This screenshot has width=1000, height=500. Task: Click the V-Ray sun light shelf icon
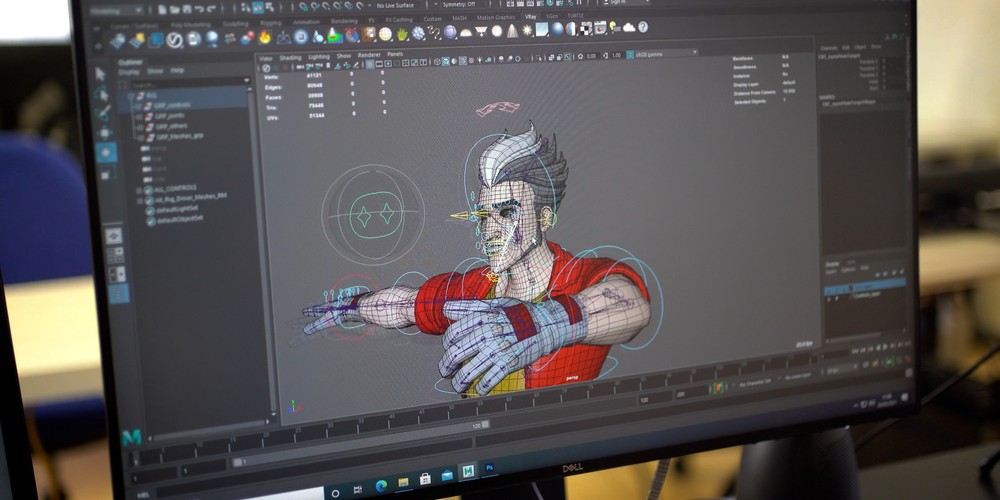click(x=527, y=30)
